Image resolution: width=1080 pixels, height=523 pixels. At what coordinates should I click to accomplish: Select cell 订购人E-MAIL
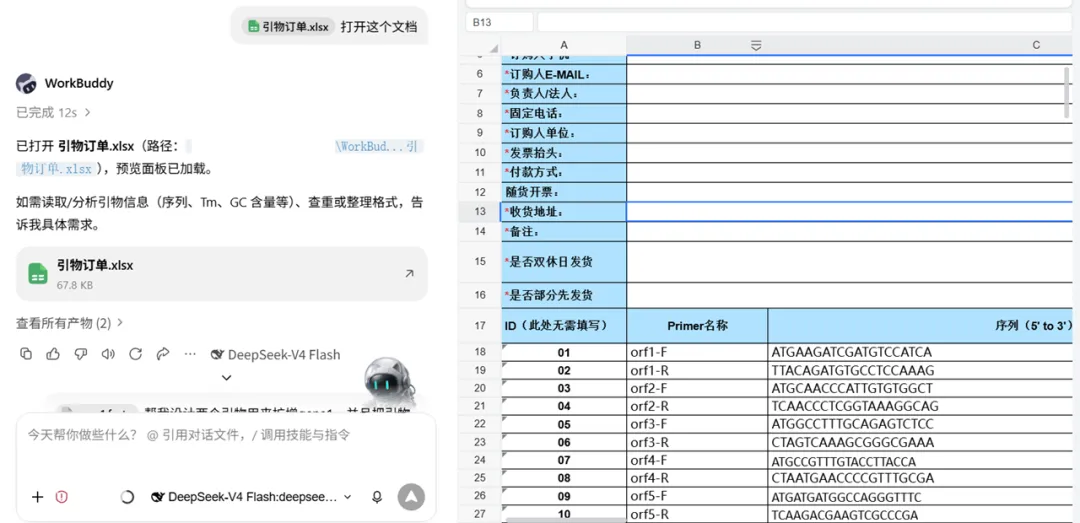click(x=564, y=74)
